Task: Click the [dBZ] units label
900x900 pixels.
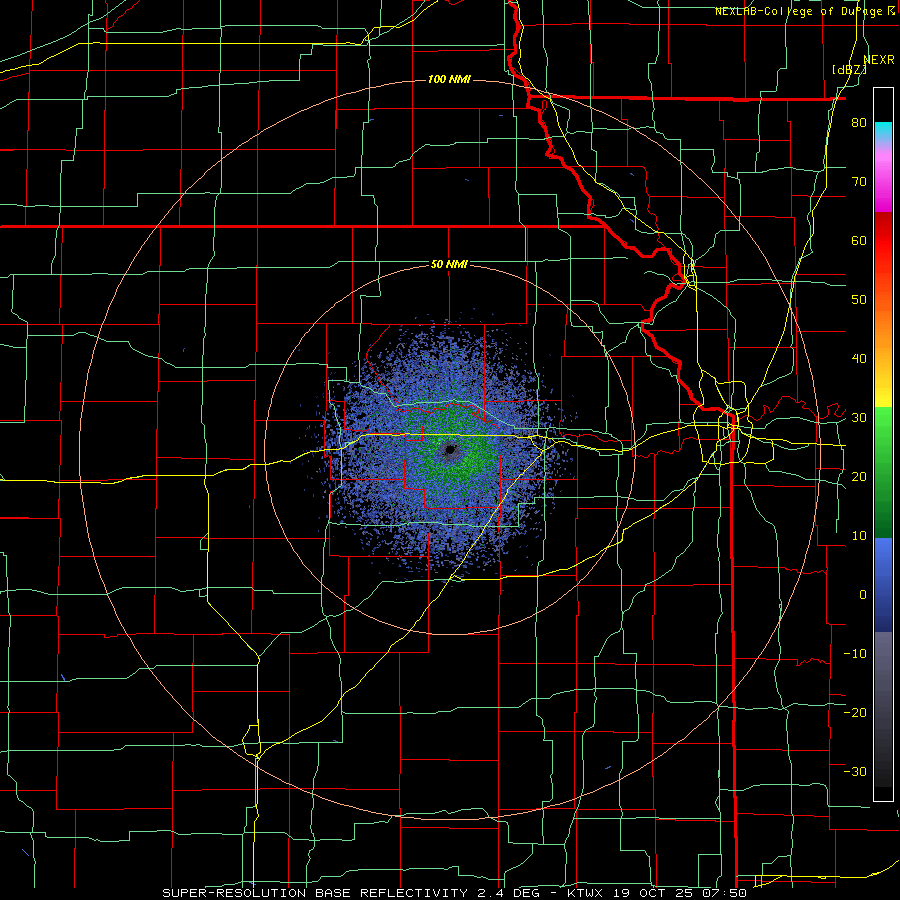Action: coord(849,70)
